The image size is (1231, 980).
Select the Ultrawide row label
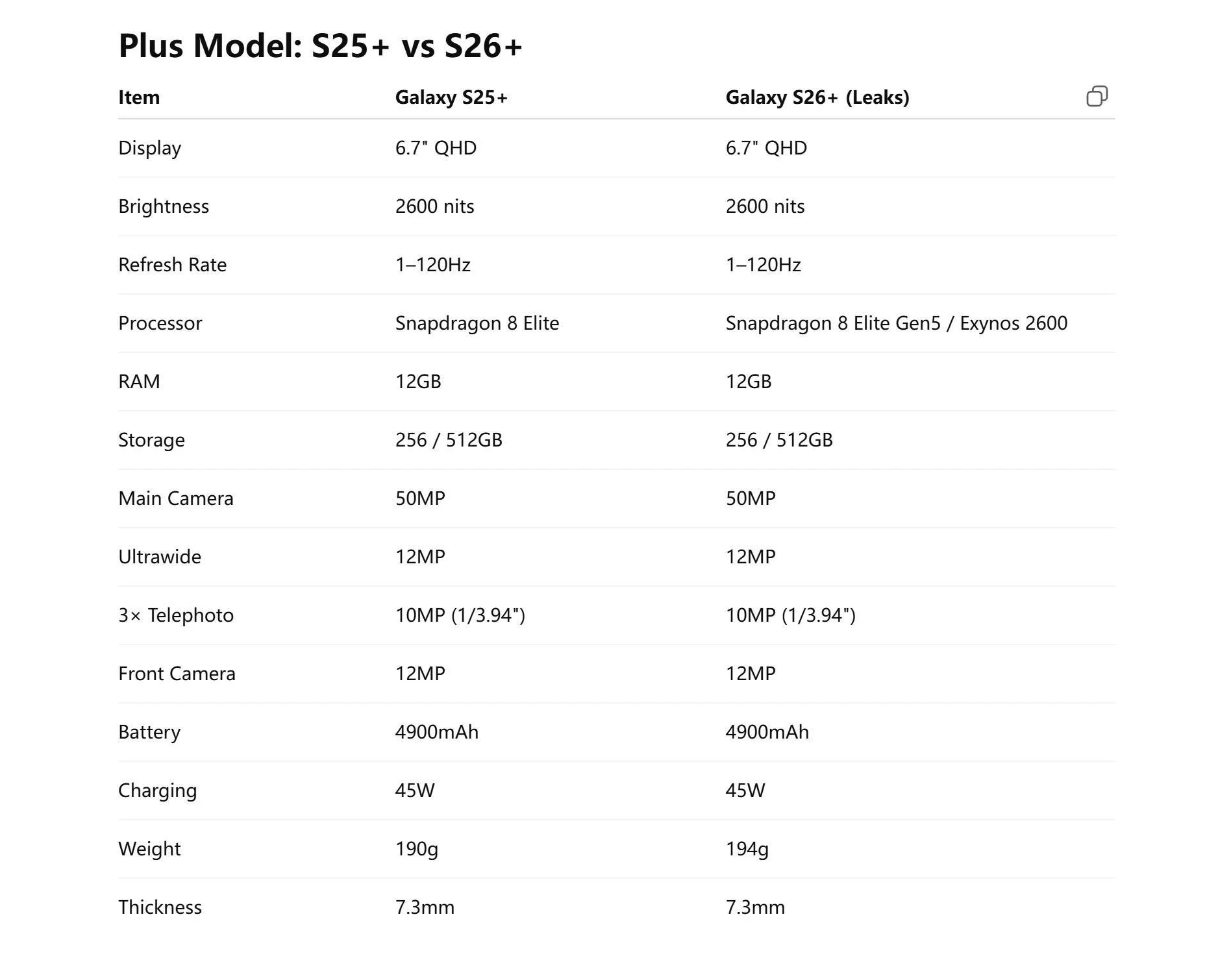[x=159, y=556]
